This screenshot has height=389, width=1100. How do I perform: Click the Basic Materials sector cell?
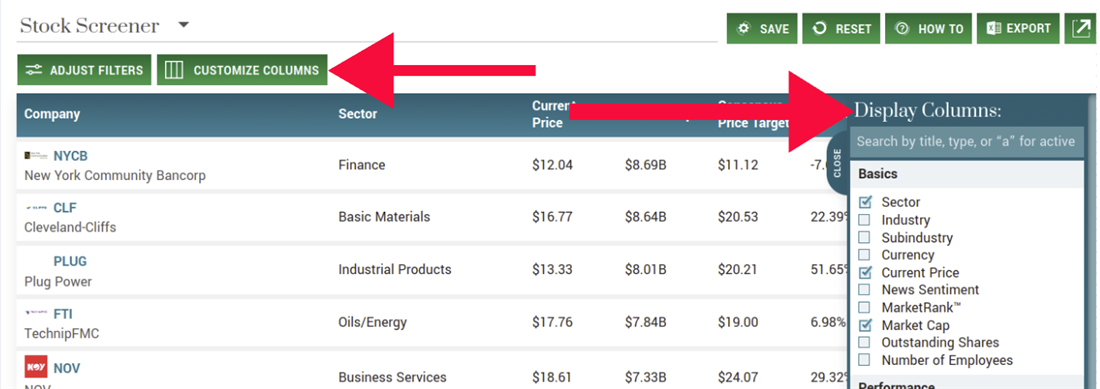point(384,217)
